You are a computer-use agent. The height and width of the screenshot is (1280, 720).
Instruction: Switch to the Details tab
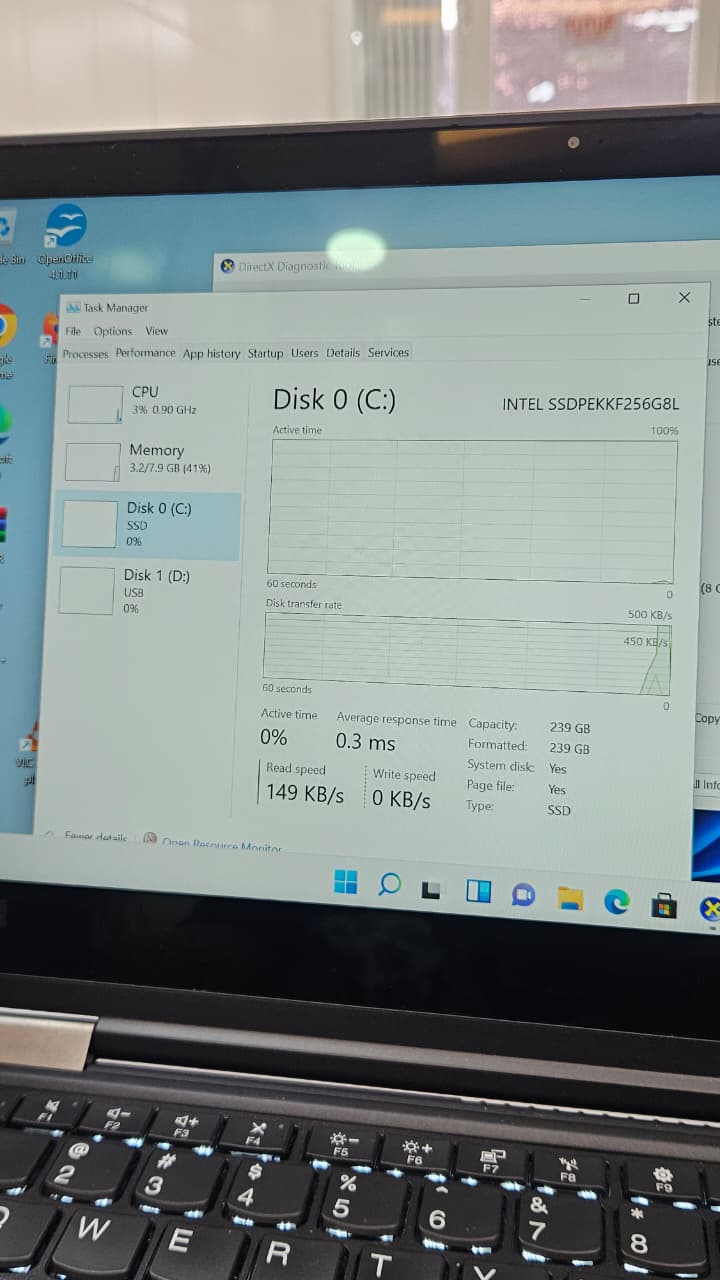click(x=343, y=352)
